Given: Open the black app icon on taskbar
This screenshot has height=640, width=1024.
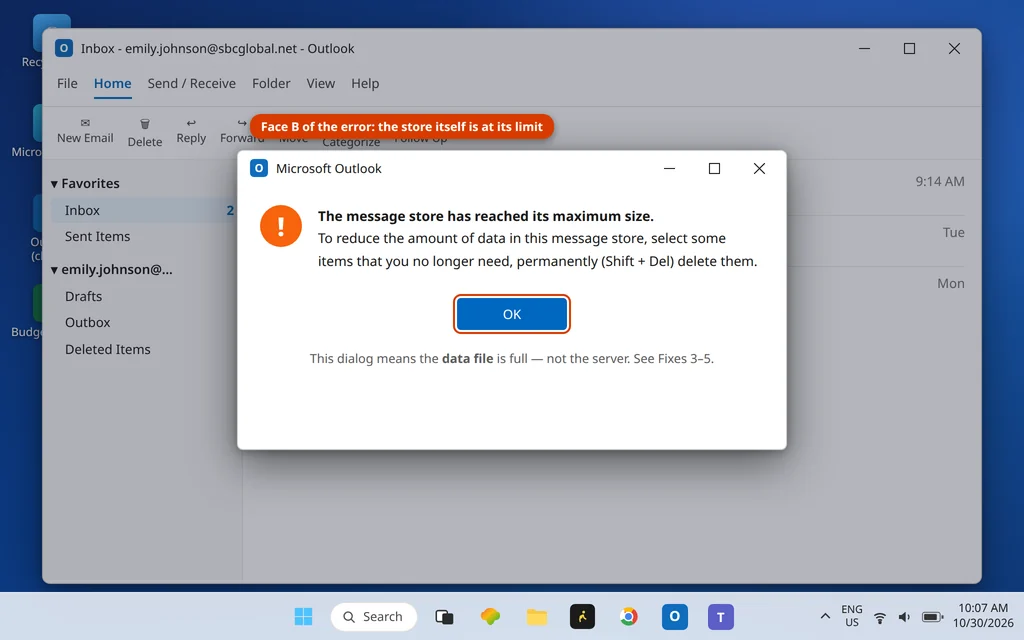Looking at the screenshot, I should coord(583,616).
